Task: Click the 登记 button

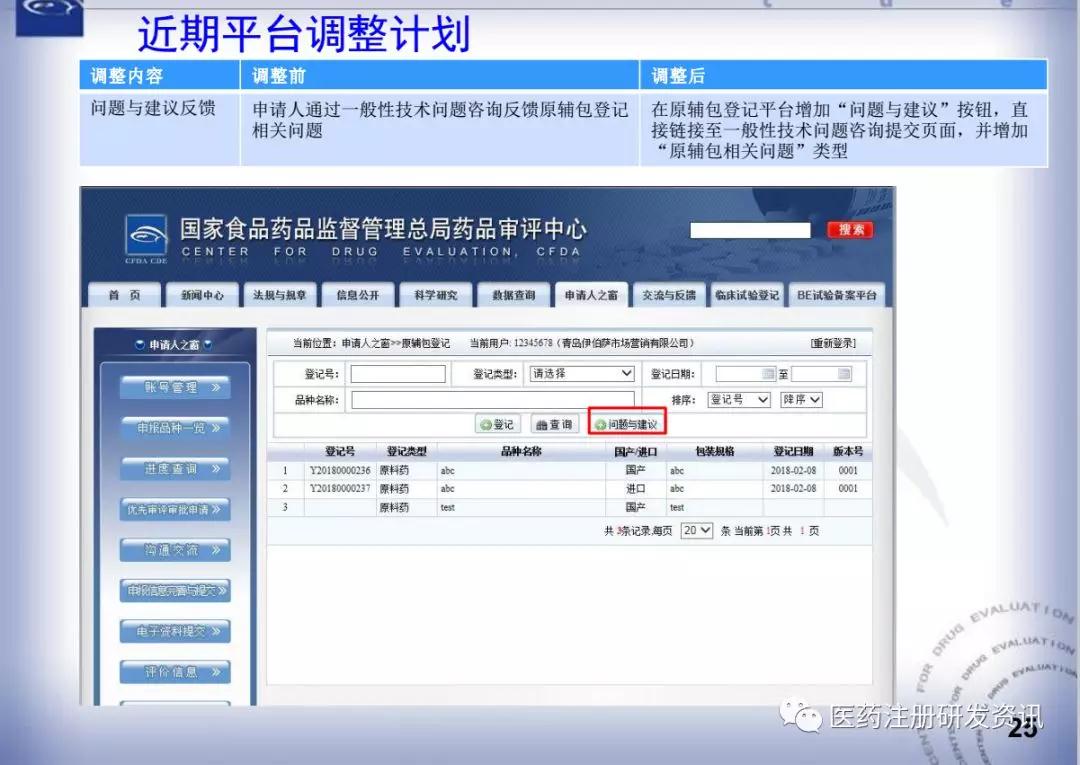Action: [497, 424]
